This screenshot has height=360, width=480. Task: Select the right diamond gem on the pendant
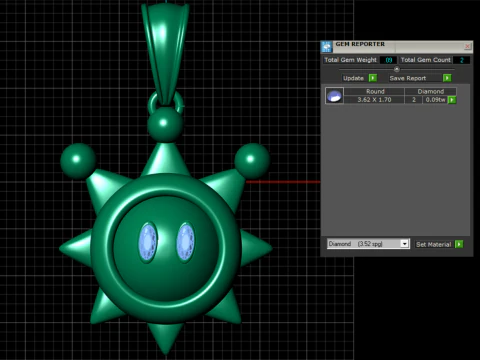point(185,242)
